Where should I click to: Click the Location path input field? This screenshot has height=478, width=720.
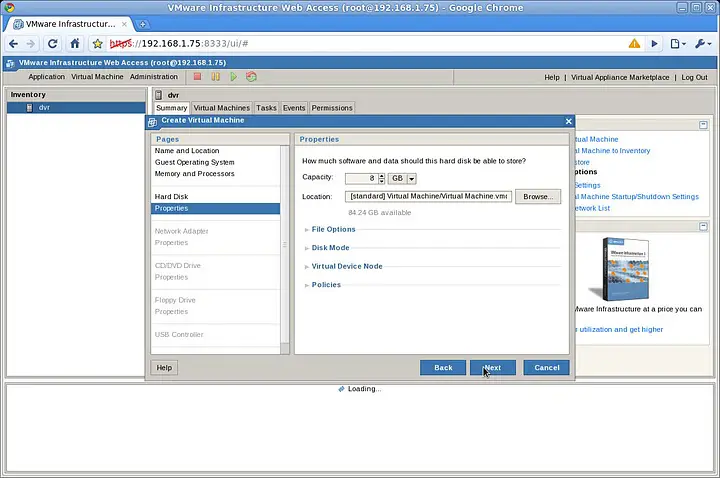(x=428, y=197)
